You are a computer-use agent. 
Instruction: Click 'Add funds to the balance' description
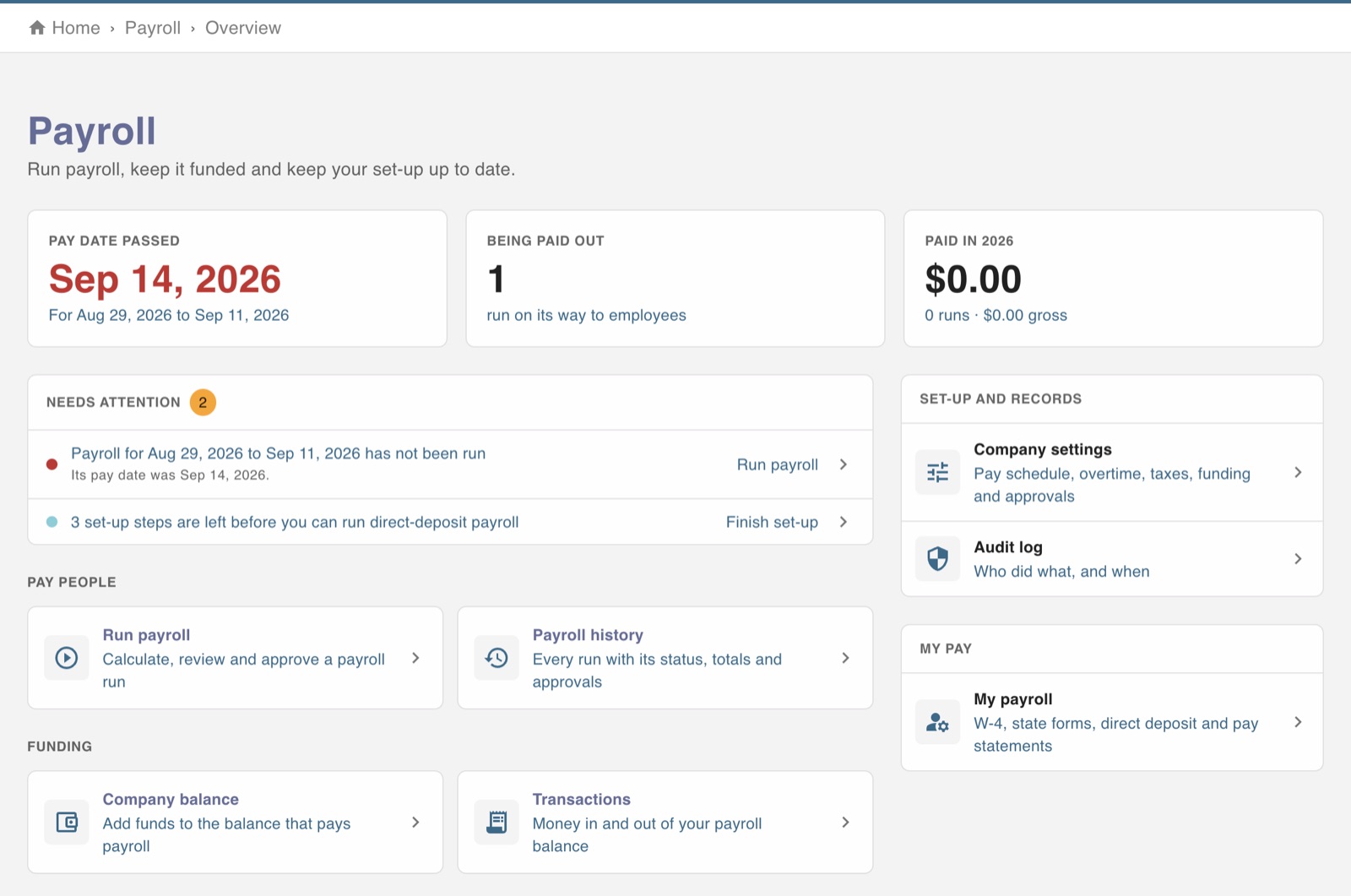tap(226, 834)
